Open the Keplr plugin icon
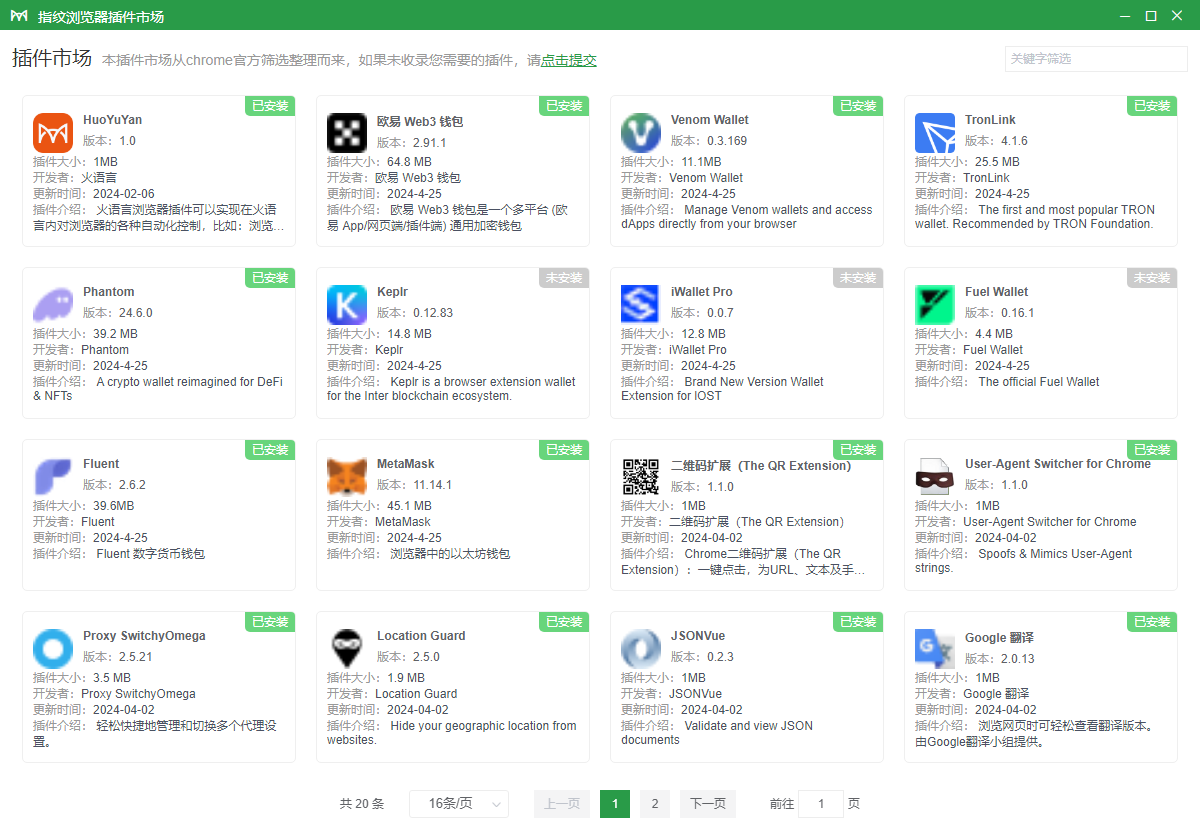 pyautogui.click(x=347, y=305)
